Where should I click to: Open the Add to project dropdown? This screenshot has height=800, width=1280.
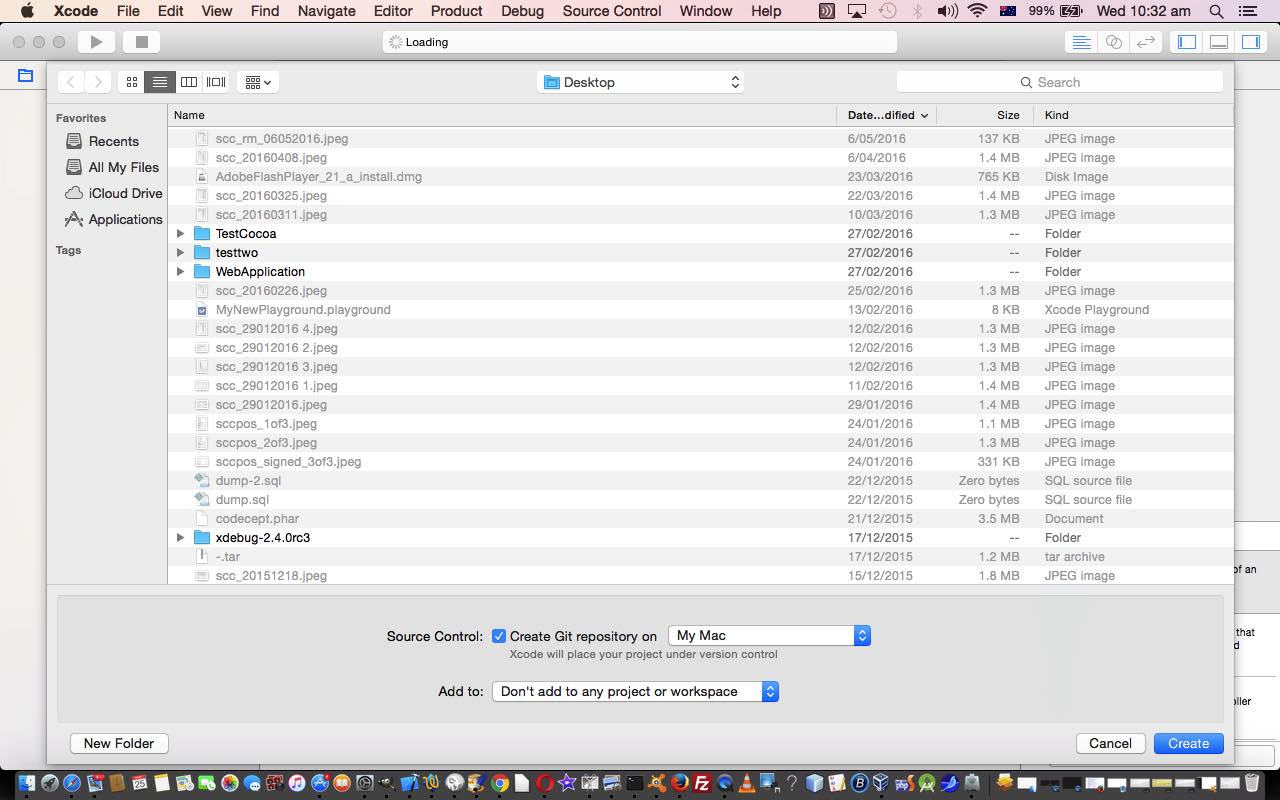pos(635,691)
